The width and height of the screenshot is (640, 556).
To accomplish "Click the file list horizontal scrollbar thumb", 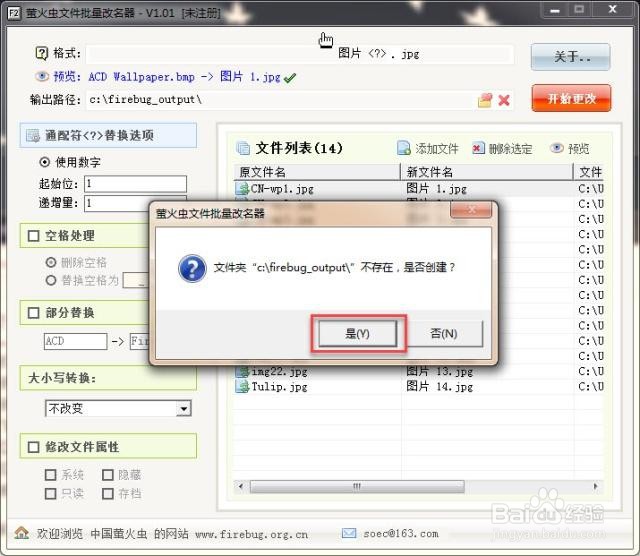I will point(357,486).
